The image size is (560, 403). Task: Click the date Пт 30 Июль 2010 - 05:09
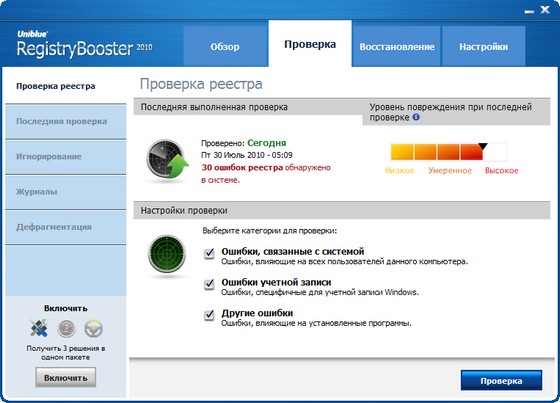pos(247,155)
